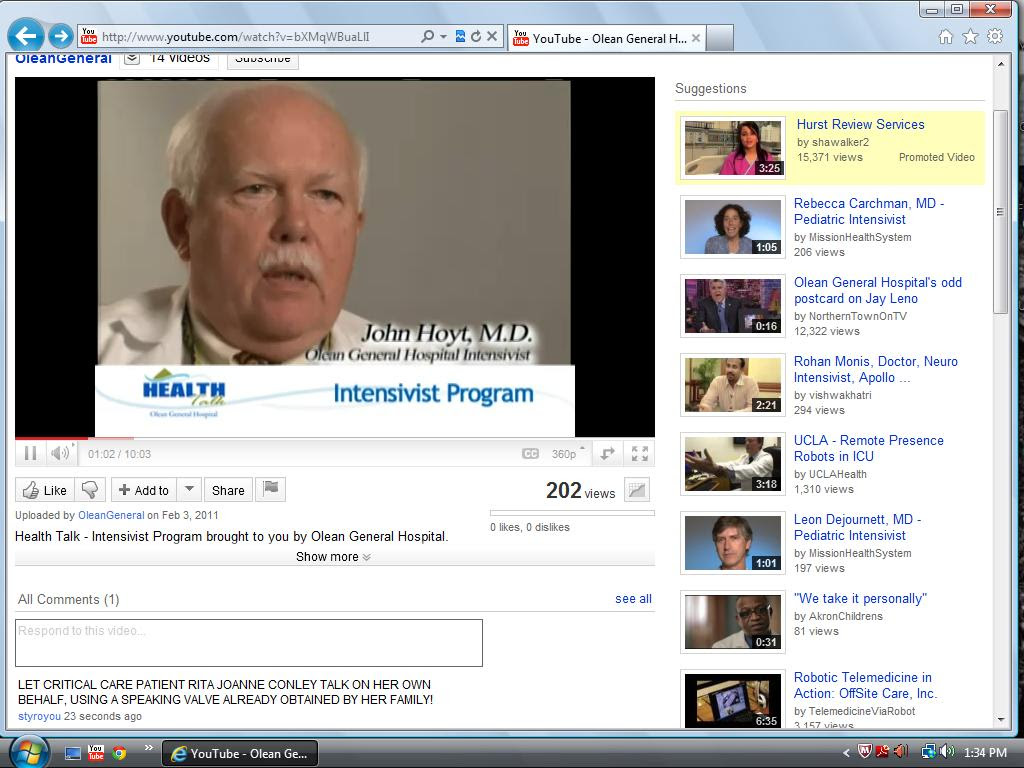Open video statistics with graph icon
The width and height of the screenshot is (1024, 768).
[x=637, y=490]
